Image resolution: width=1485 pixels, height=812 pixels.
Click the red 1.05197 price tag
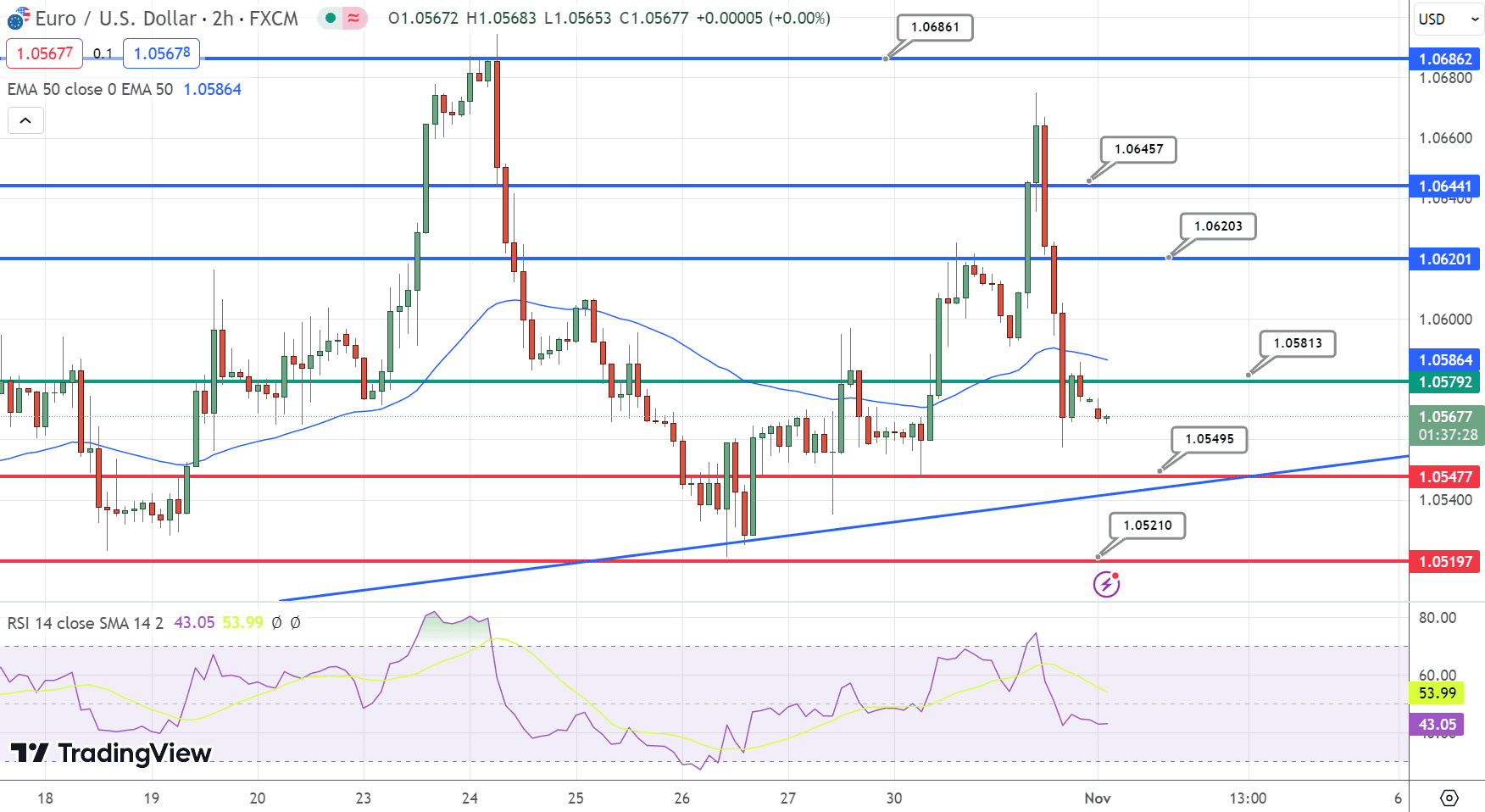tap(1445, 561)
